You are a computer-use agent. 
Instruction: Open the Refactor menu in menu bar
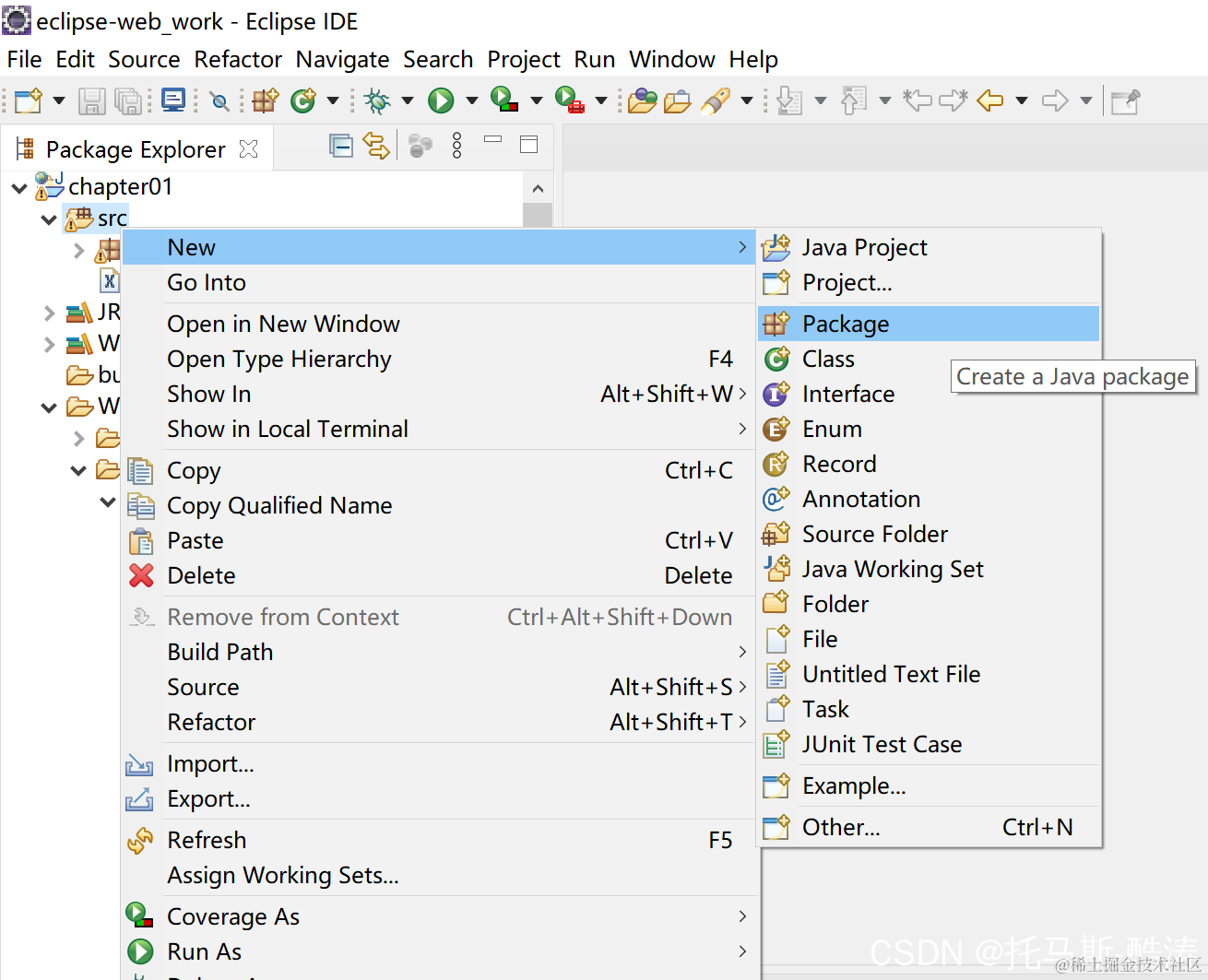pyautogui.click(x=238, y=60)
